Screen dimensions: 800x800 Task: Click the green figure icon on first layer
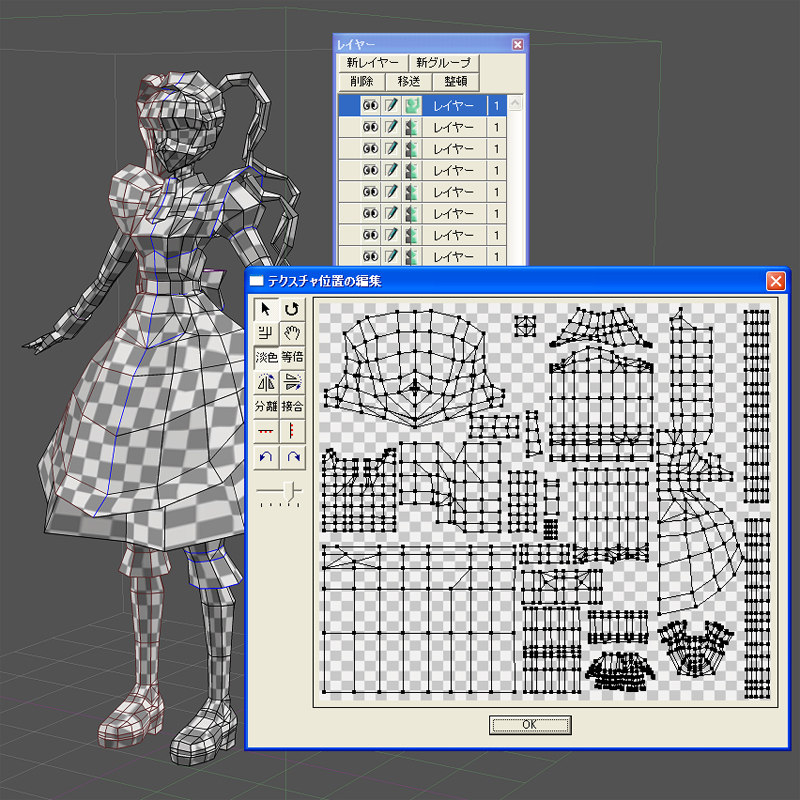point(412,106)
